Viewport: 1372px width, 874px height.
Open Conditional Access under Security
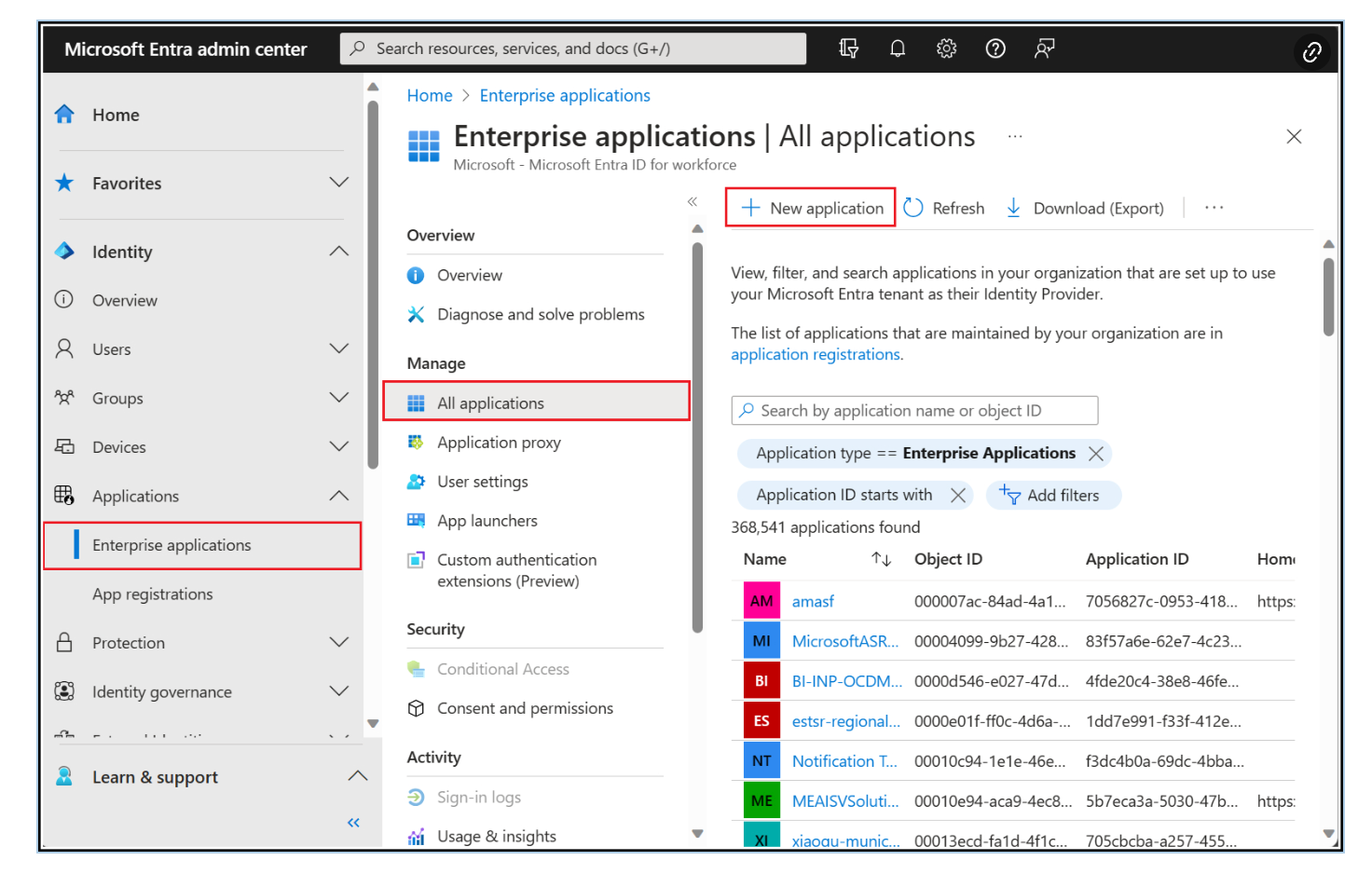tap(503, 669)
